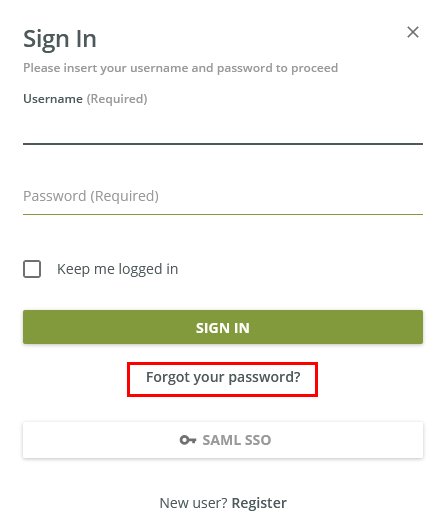Open the Forgot your password link
This screenshot has width=446, height=525.
[223, 377]
